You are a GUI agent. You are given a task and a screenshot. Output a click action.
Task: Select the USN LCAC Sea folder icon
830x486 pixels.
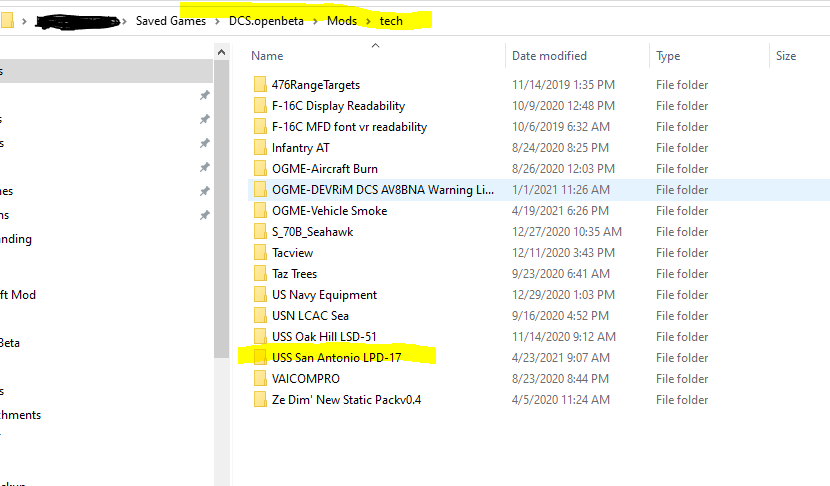pos(260,316)
